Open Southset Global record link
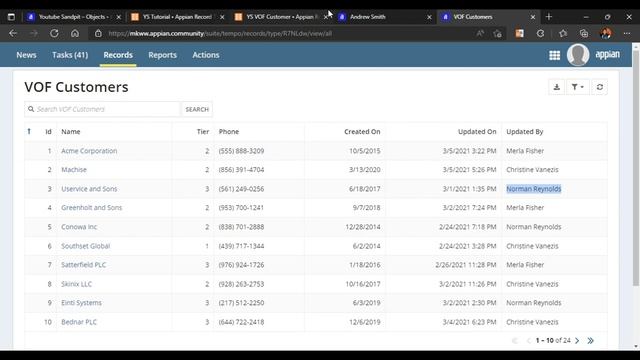This screenshot has width=640, height=360. tap(86, 246)
